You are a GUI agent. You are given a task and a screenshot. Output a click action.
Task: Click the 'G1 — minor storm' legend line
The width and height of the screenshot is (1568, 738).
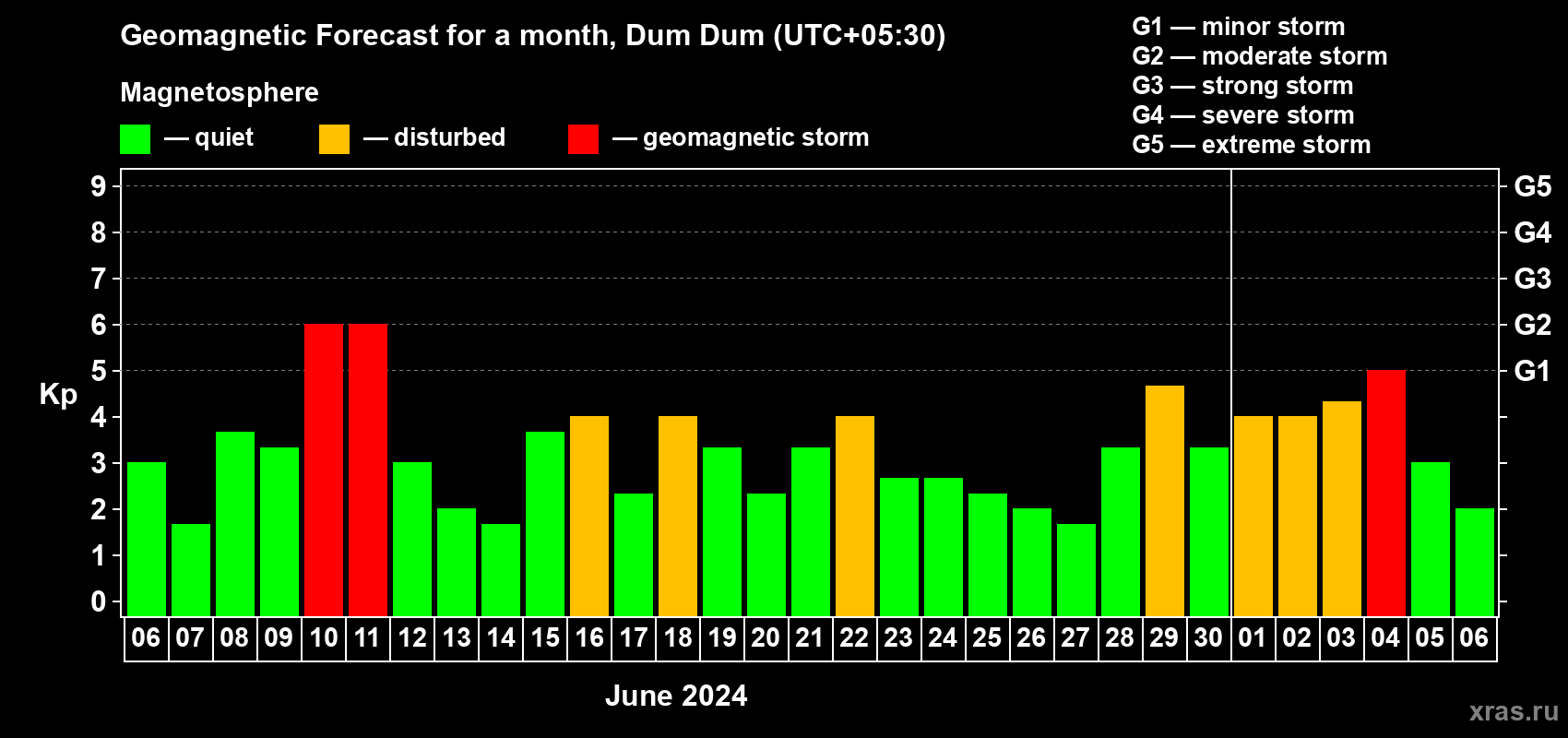click(x=1238, y=27)
